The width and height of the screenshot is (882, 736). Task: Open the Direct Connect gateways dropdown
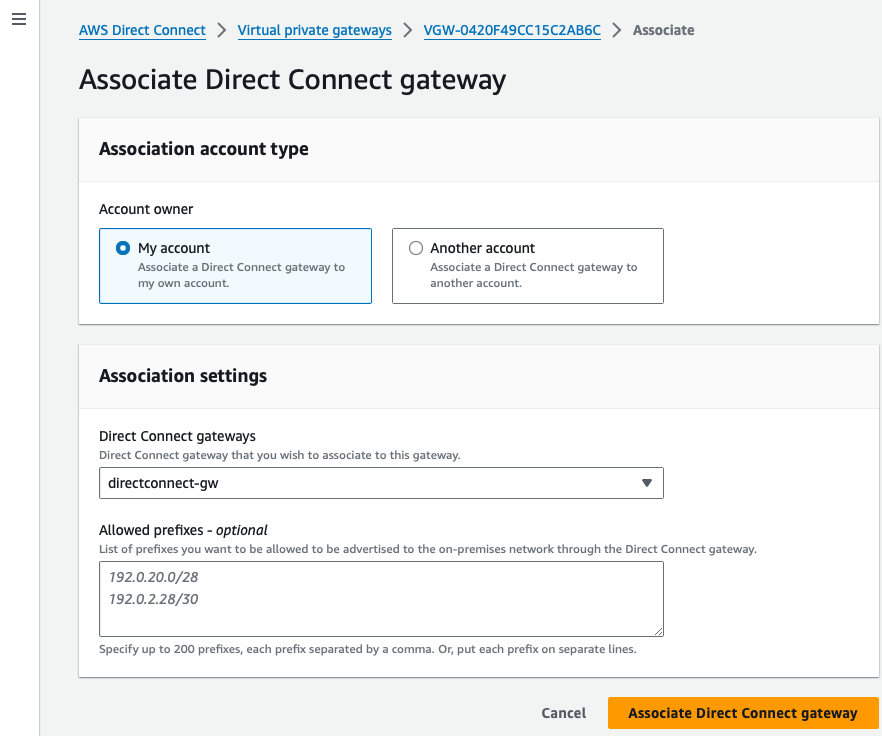coord(381,483)
